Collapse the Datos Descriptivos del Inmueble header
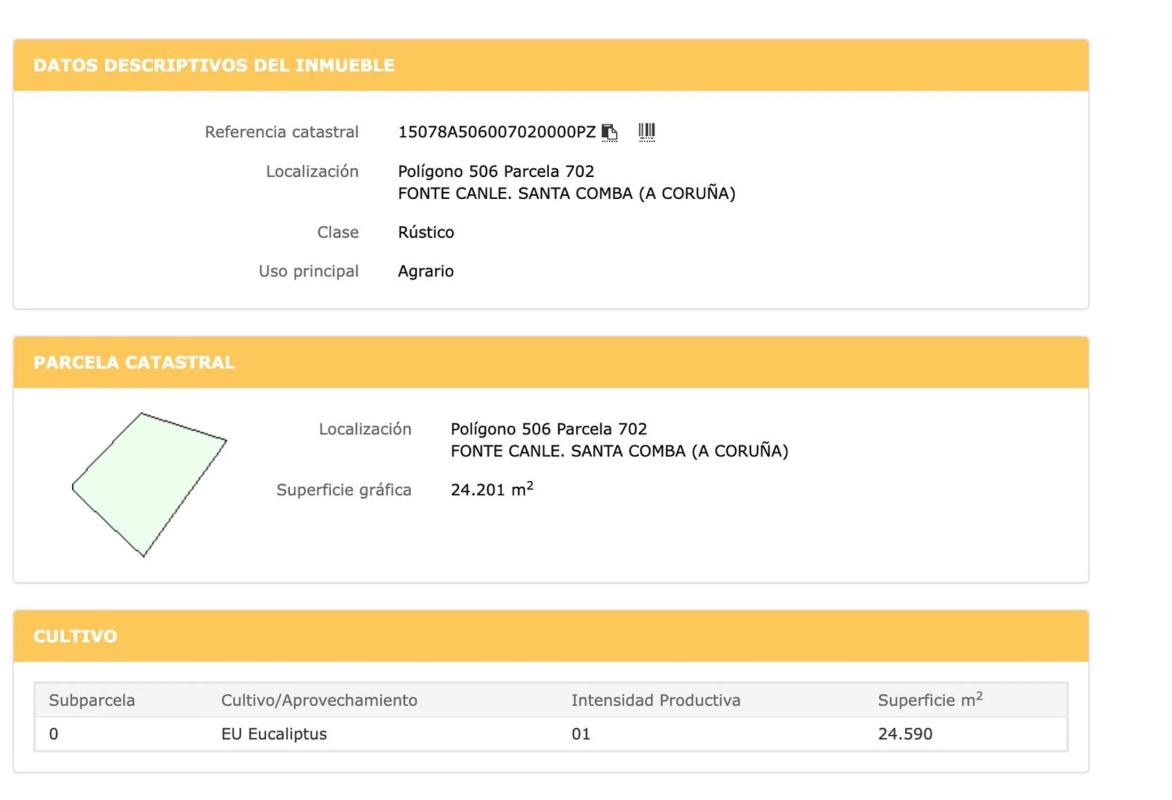1172x800 pixels. pos(214,66)
